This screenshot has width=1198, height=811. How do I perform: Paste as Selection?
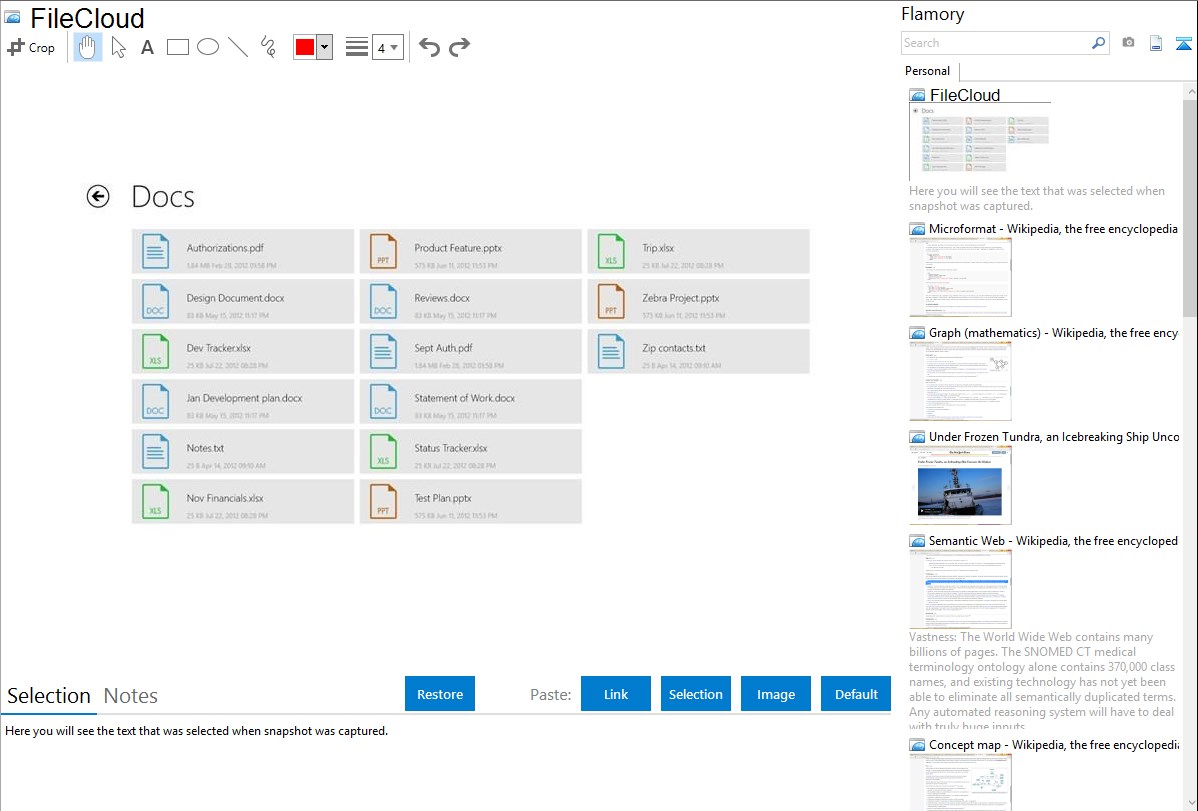click(695, 694)
